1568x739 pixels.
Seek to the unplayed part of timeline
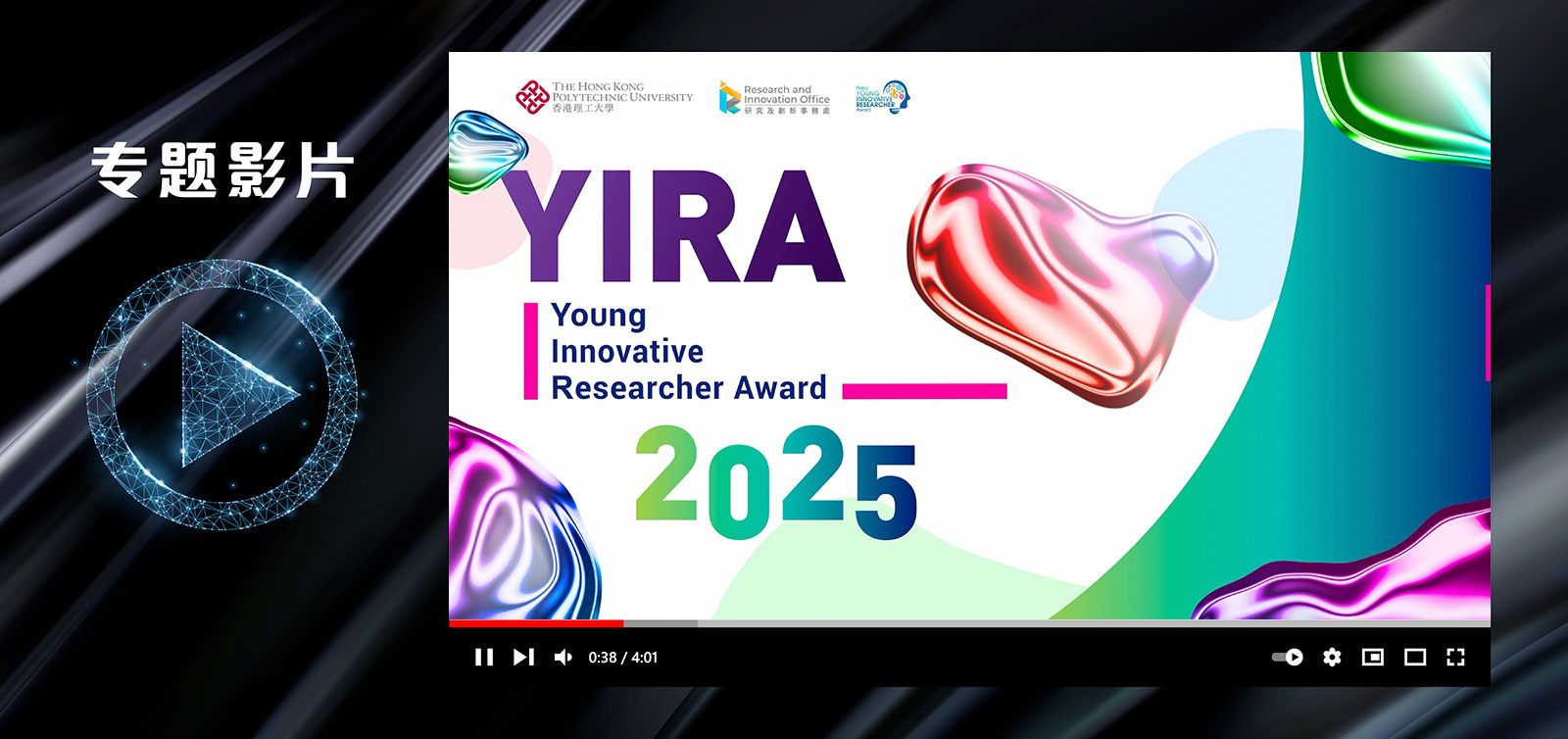pyautogui.click(x=1078, y=623)
